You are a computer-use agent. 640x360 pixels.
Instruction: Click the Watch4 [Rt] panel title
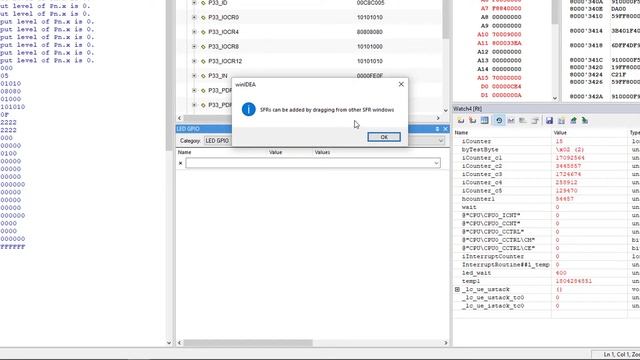467,109
